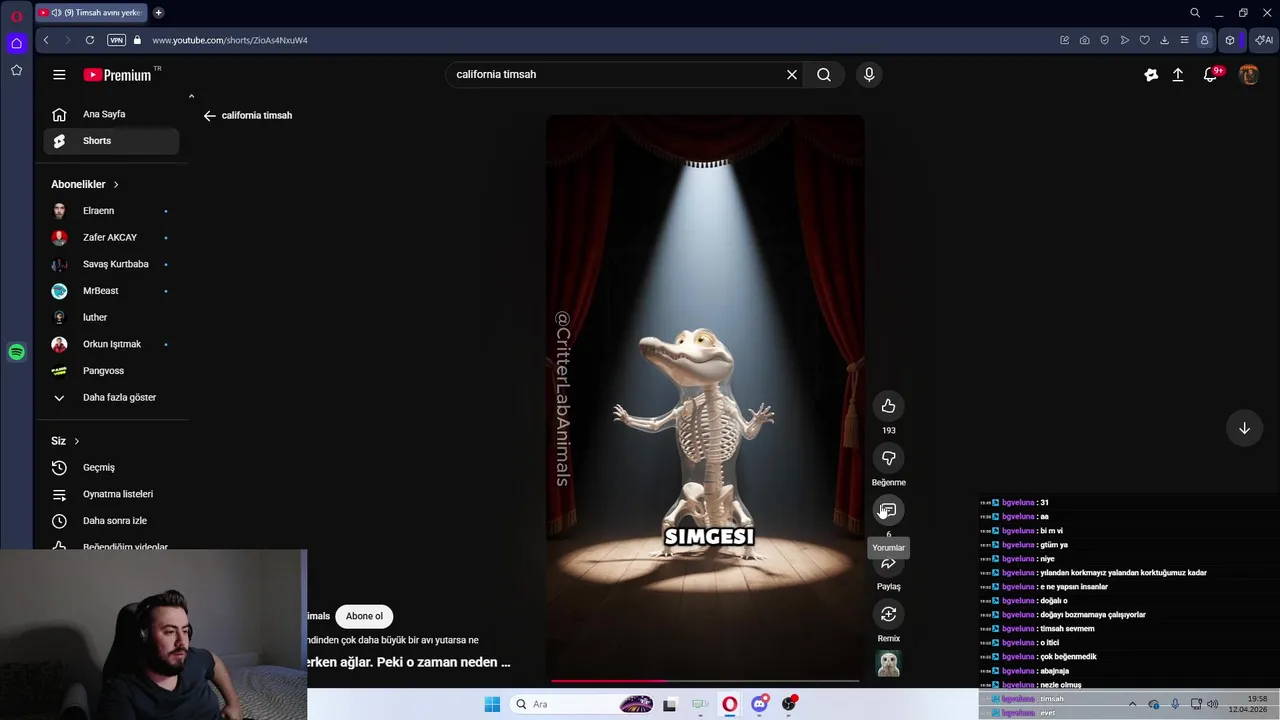Open luther channel subscription
This screenshot has width=1280, height=720.
point(111,318)
